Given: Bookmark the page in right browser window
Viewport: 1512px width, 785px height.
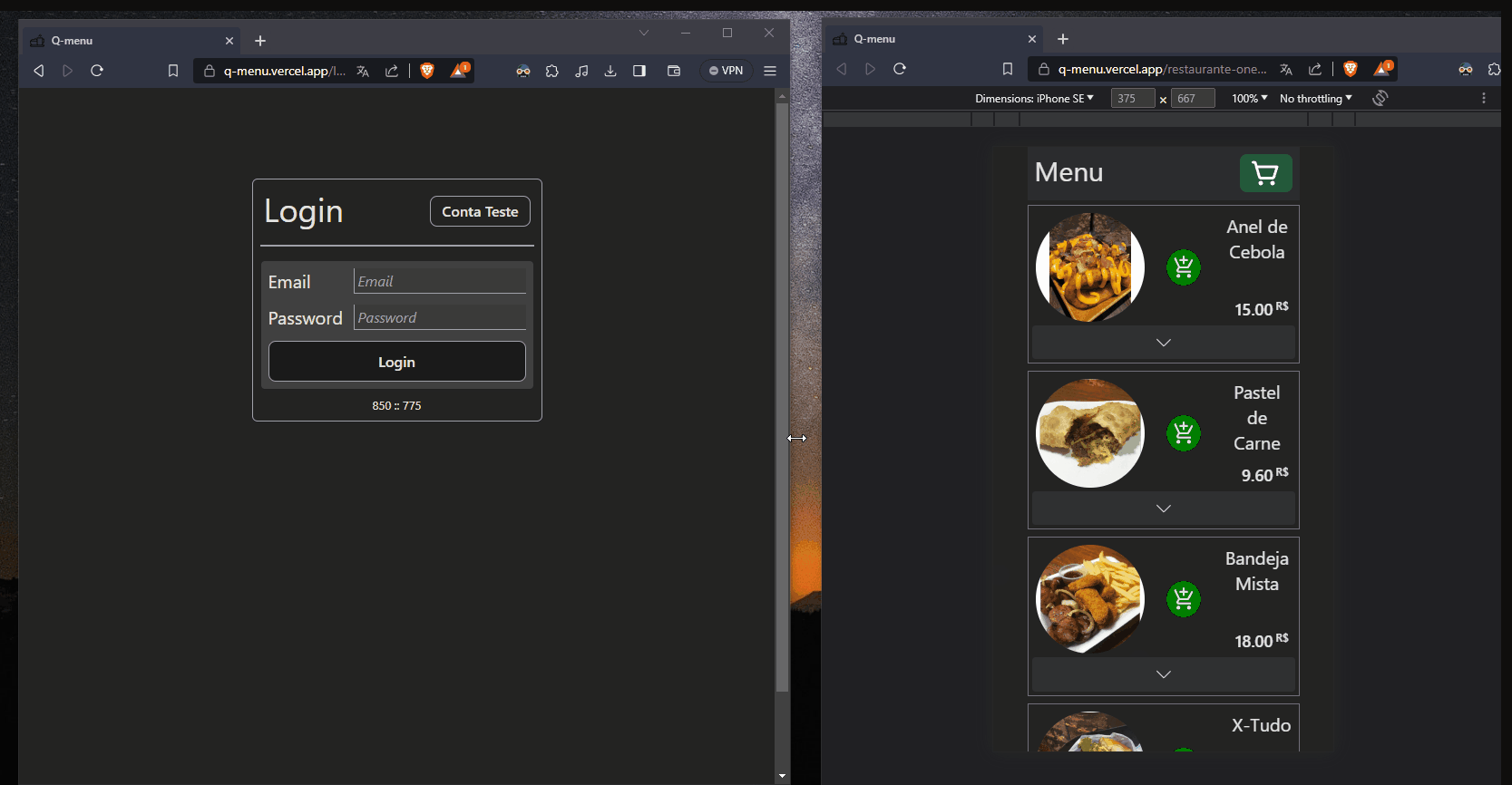Looking at the screenshot, I should click(x=1008, y=69).
